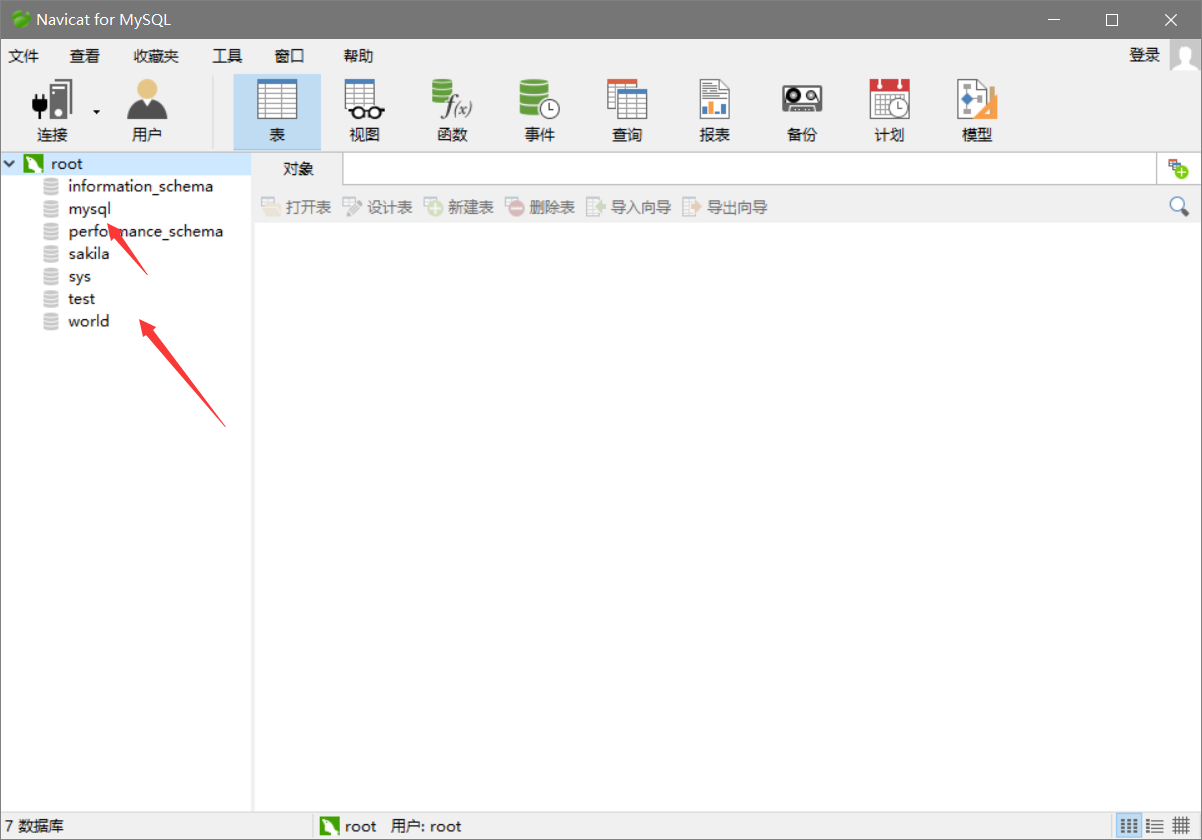Select the 备份 (Backup) toolbar icon

(802, 111)
